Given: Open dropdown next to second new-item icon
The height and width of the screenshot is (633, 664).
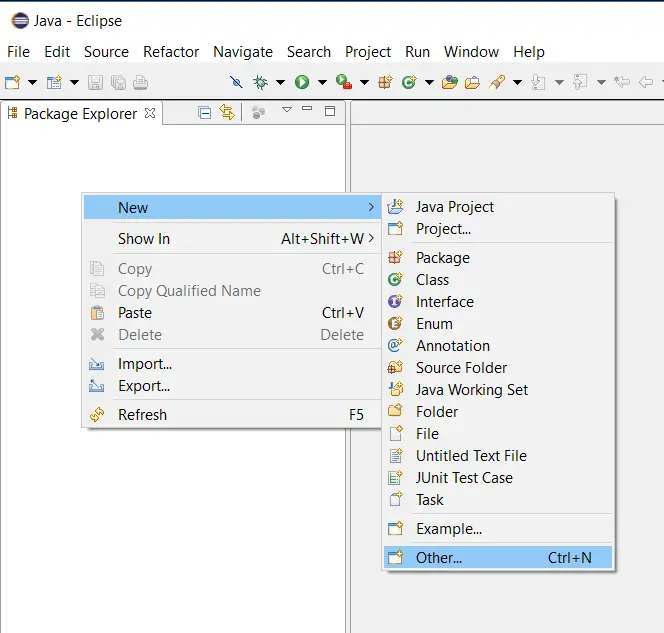Looking at the screenshot, I should coord(74,82).
